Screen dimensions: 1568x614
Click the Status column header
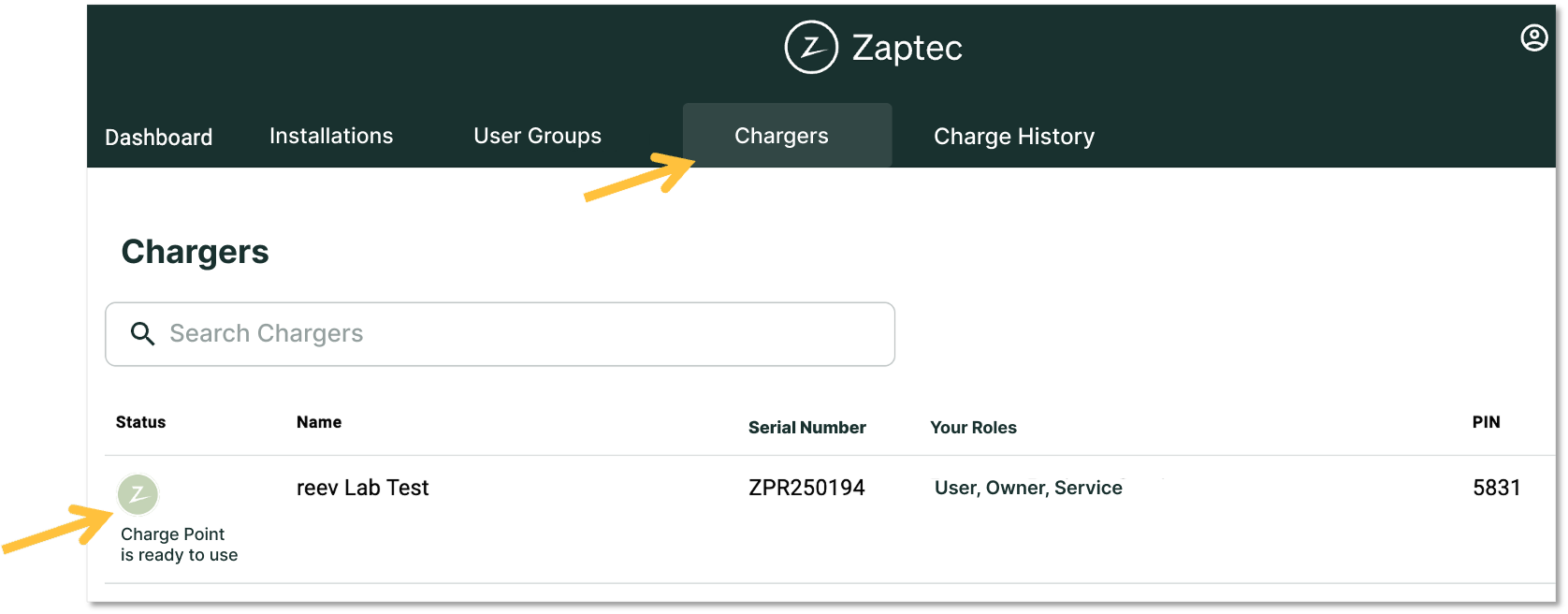tap(140, 422)
